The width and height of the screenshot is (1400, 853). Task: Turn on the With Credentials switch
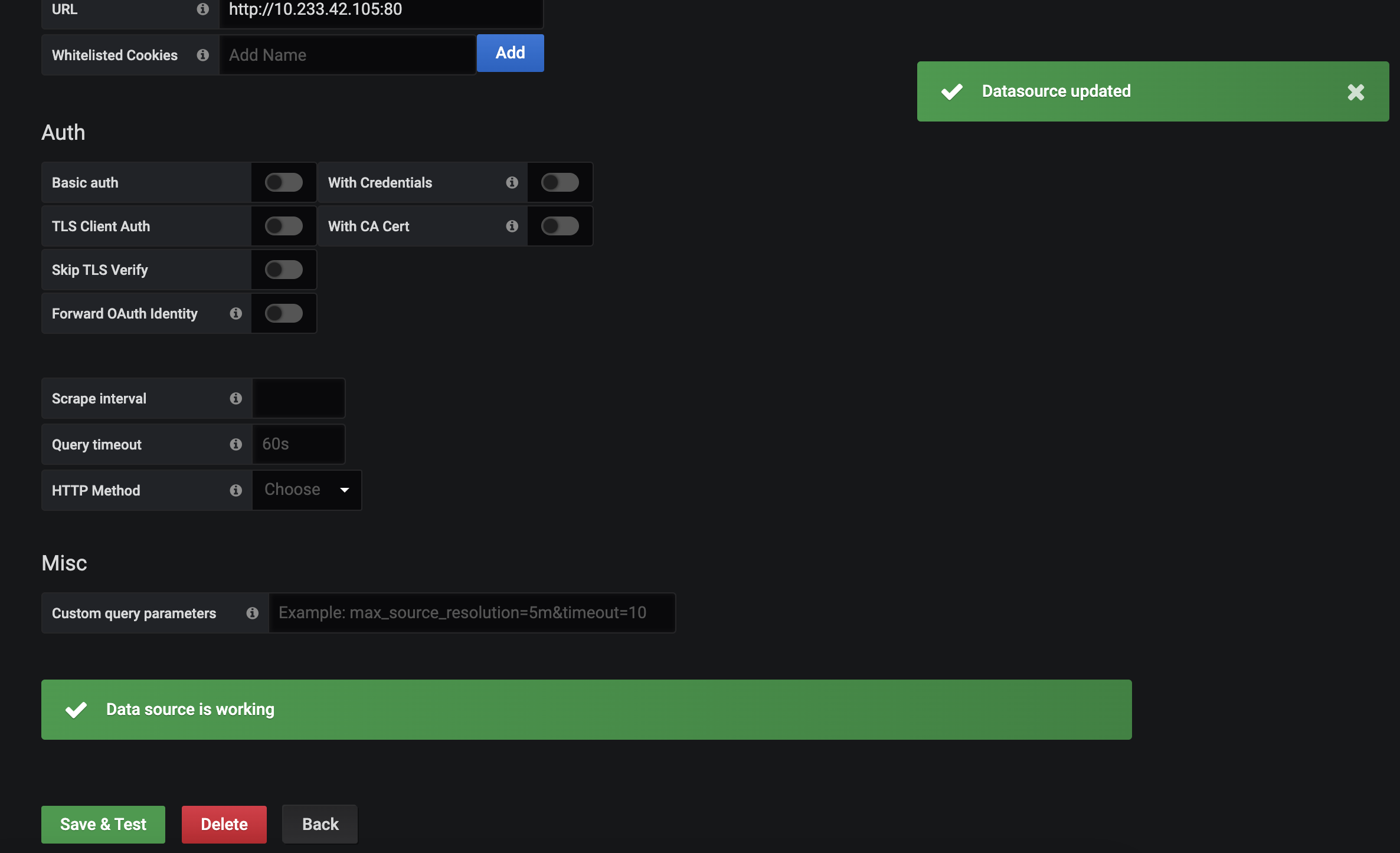click(560, 182)
